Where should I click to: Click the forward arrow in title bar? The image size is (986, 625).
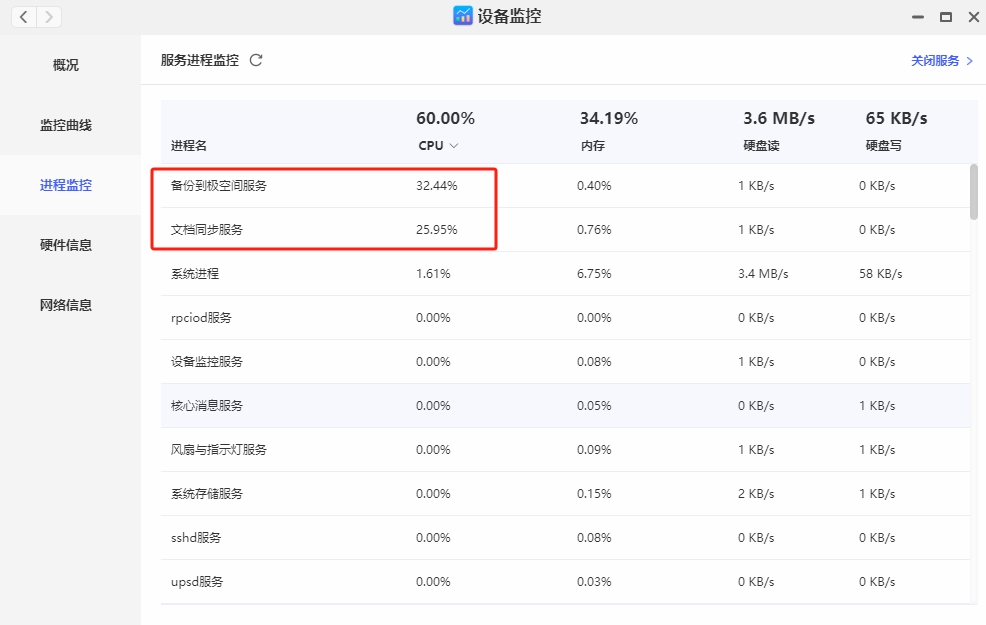[49, 17]
